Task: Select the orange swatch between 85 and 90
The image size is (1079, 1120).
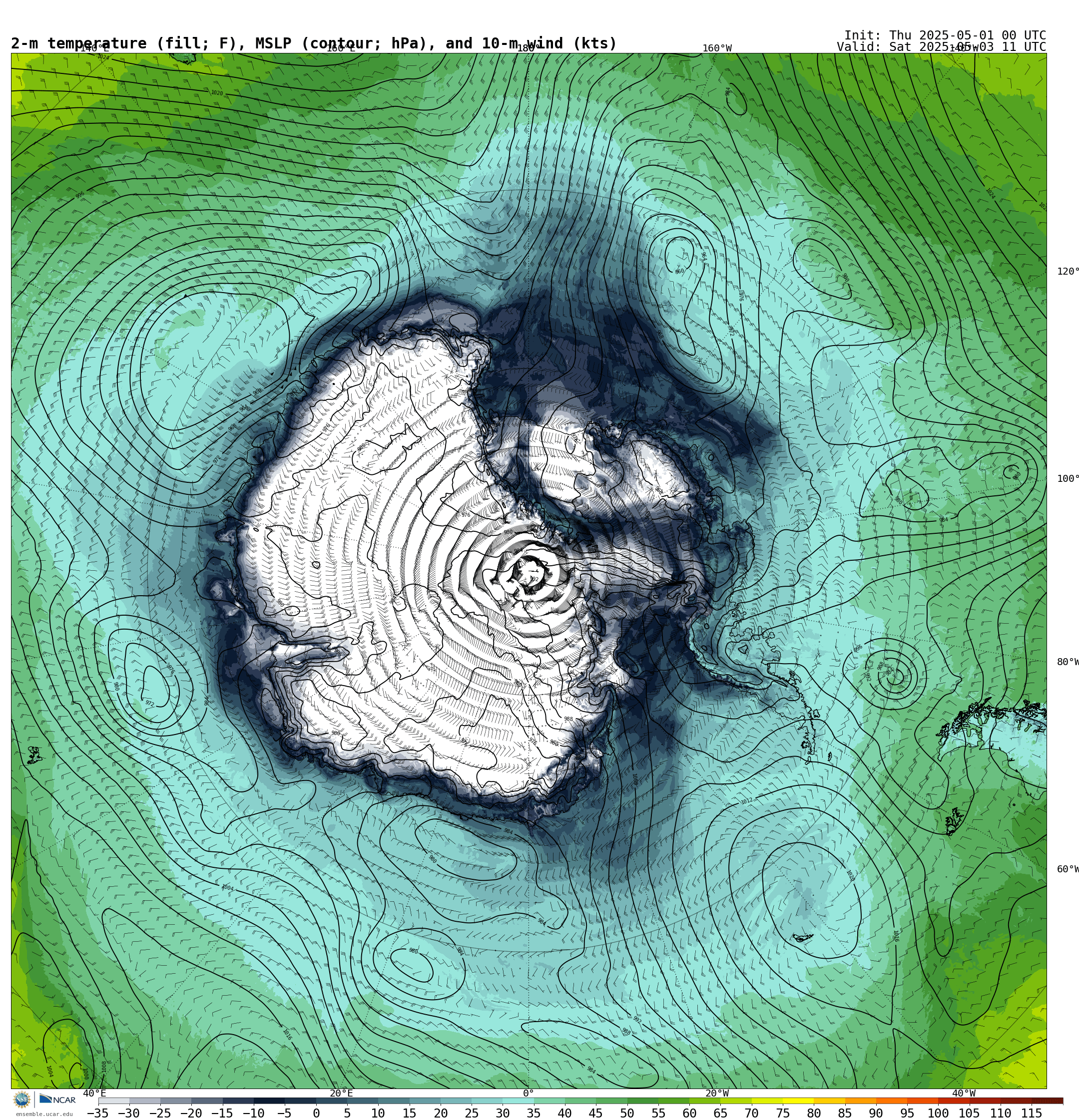Action: coord(861,1101)
